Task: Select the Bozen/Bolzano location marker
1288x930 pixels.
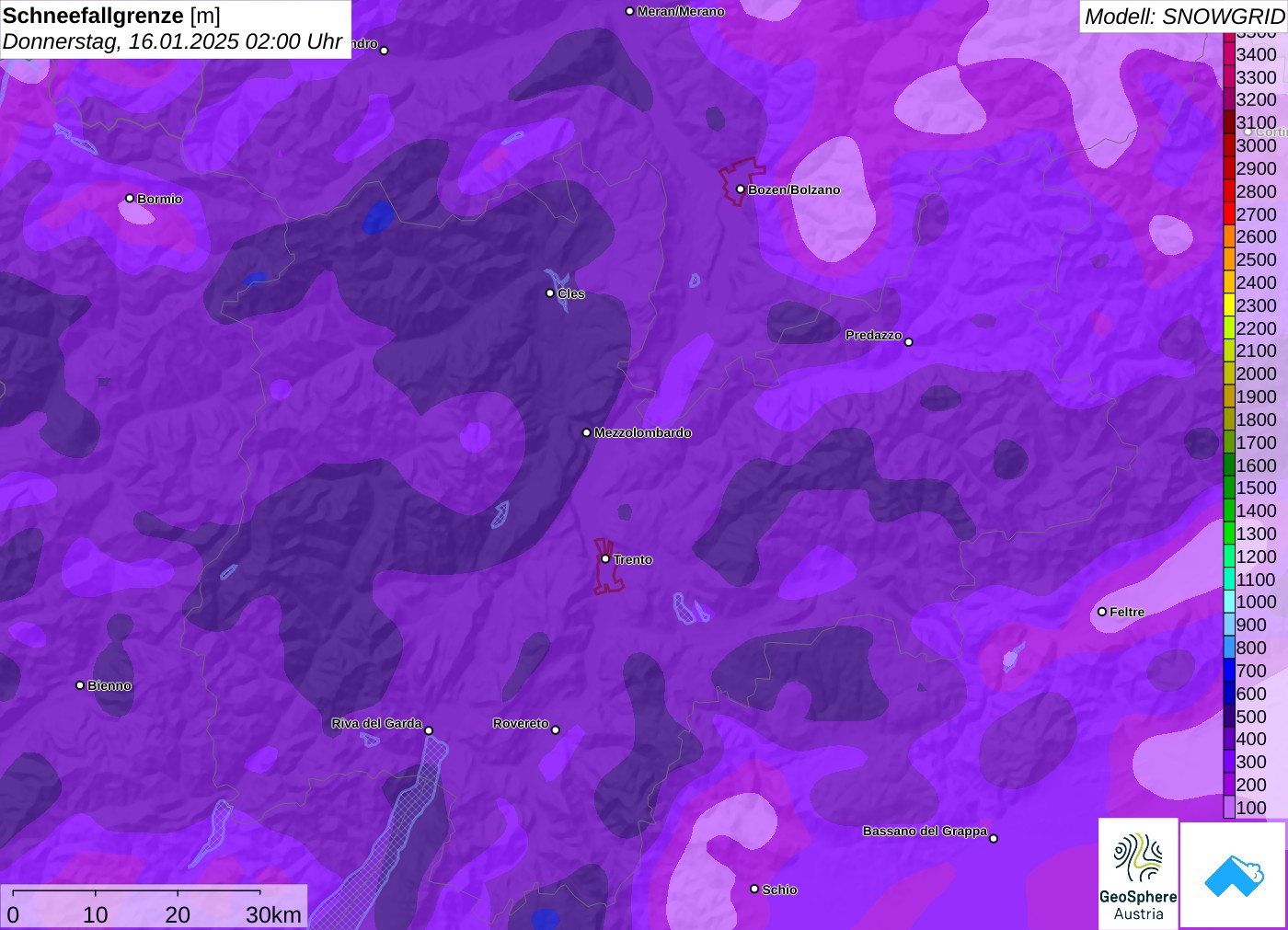Action: pos(740,189)
